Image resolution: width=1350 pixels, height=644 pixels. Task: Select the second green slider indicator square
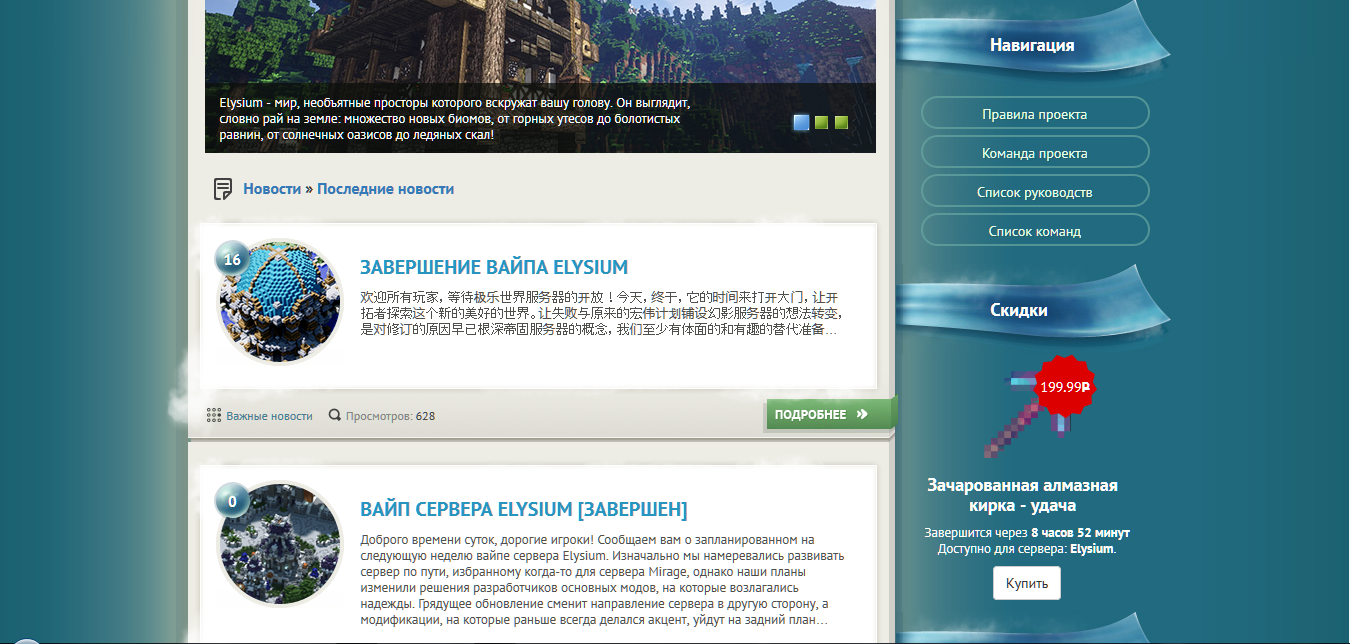(x=821, y=122)
